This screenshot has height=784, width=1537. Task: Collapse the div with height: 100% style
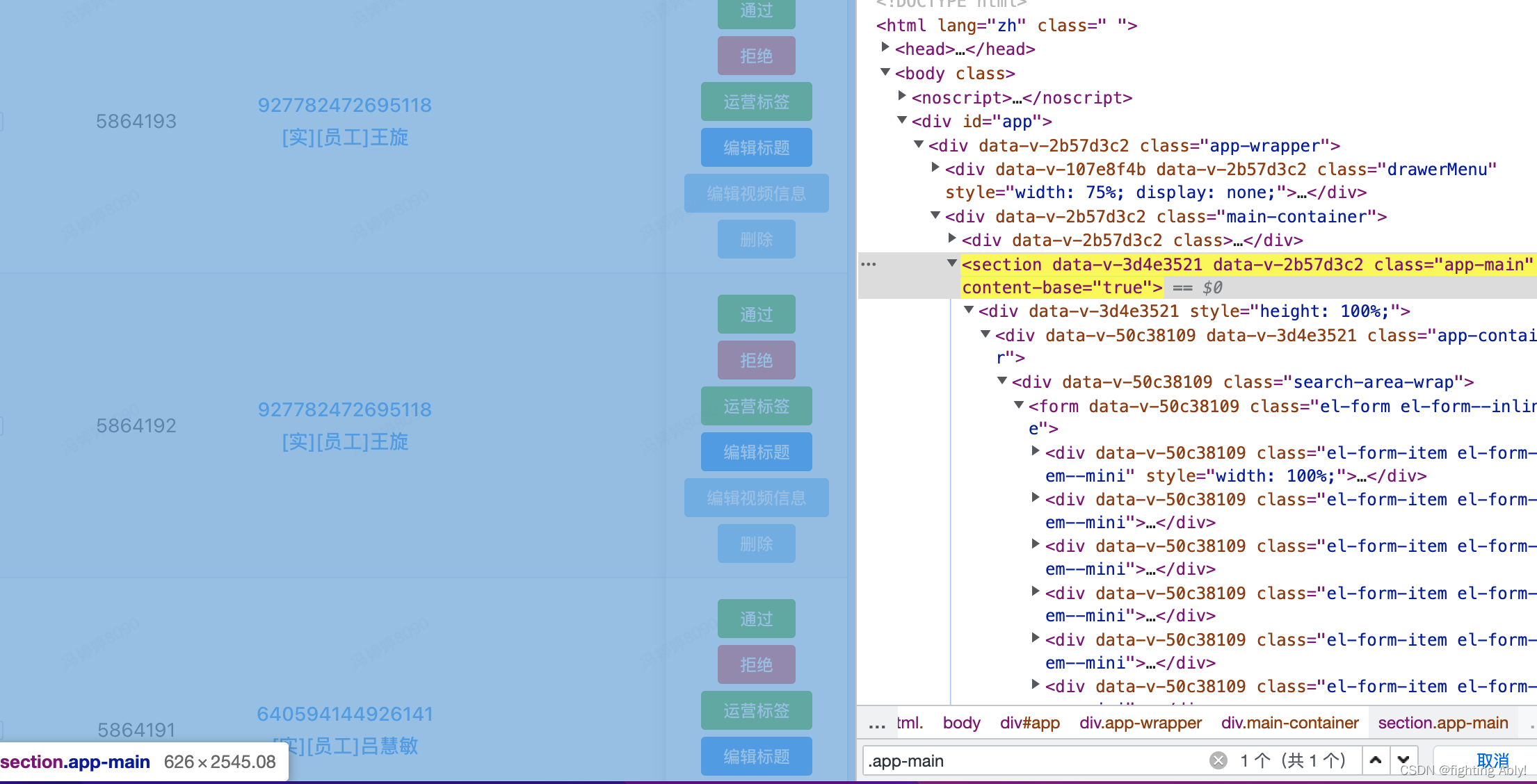coord(969,309)
